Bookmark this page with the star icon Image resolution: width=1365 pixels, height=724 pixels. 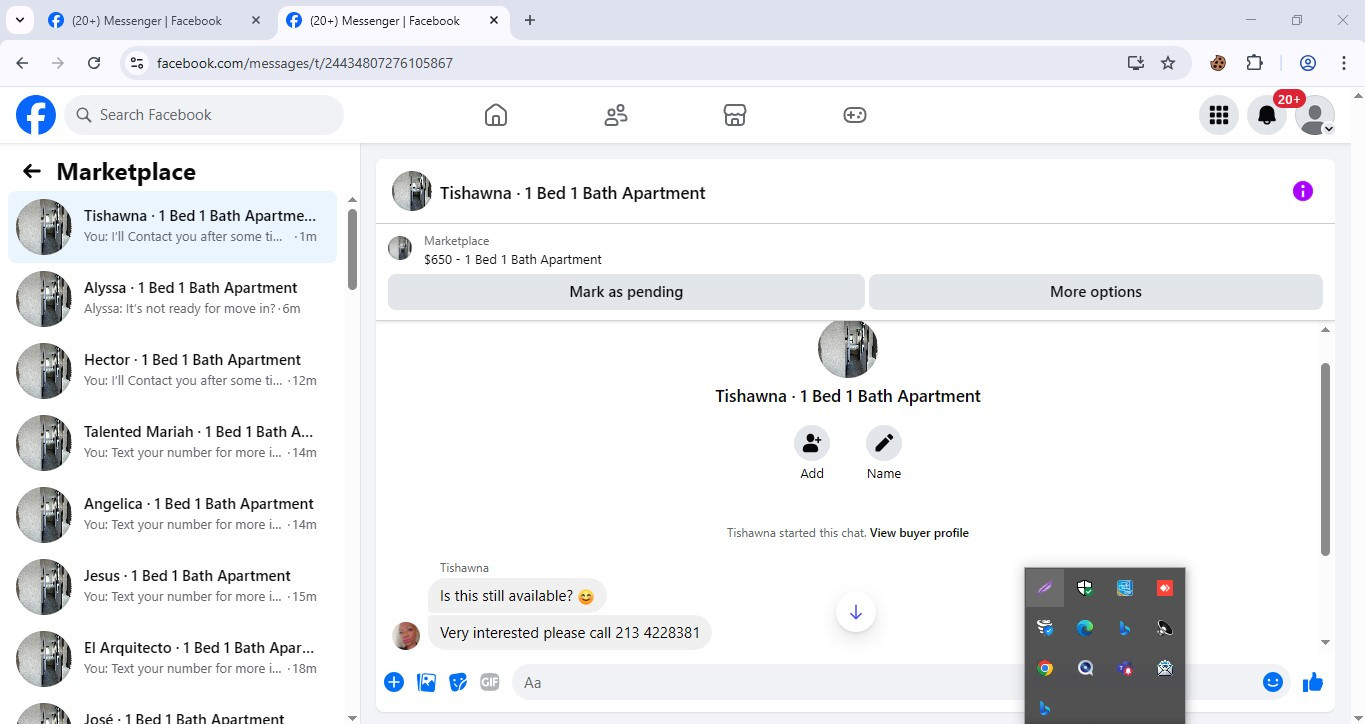(x=1168, y=63)
